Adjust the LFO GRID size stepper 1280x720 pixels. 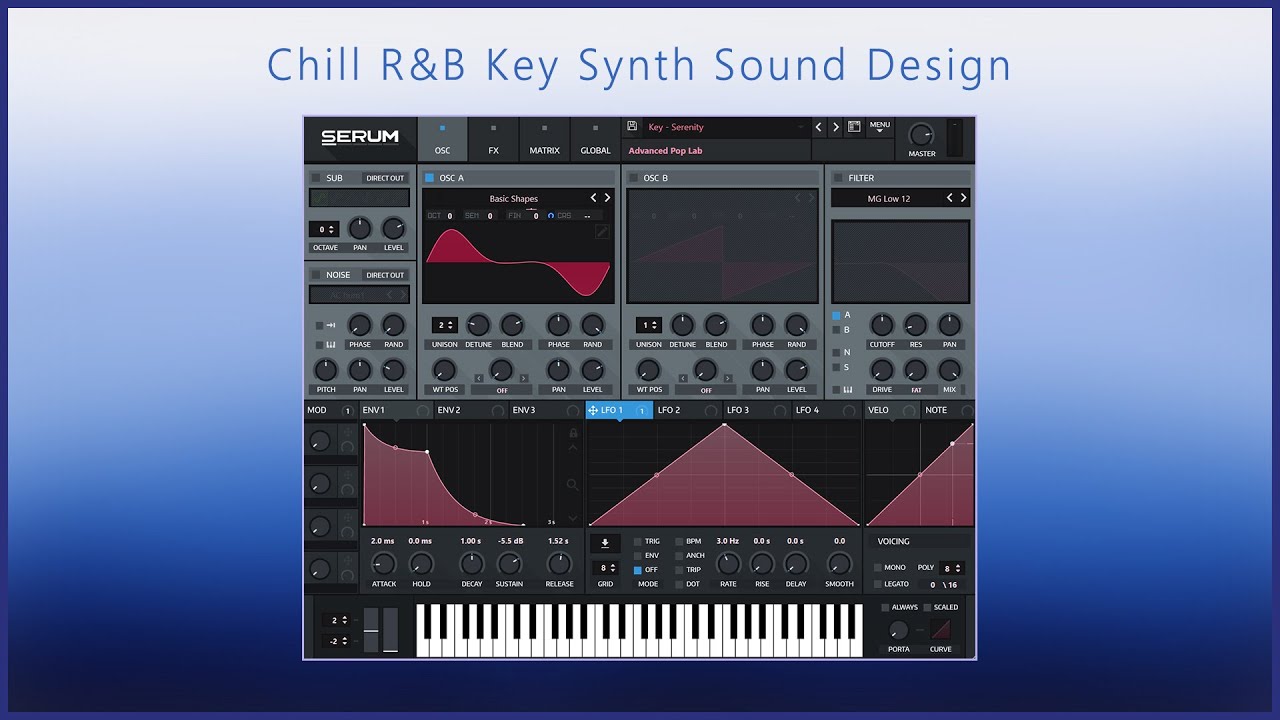point(605,568)
